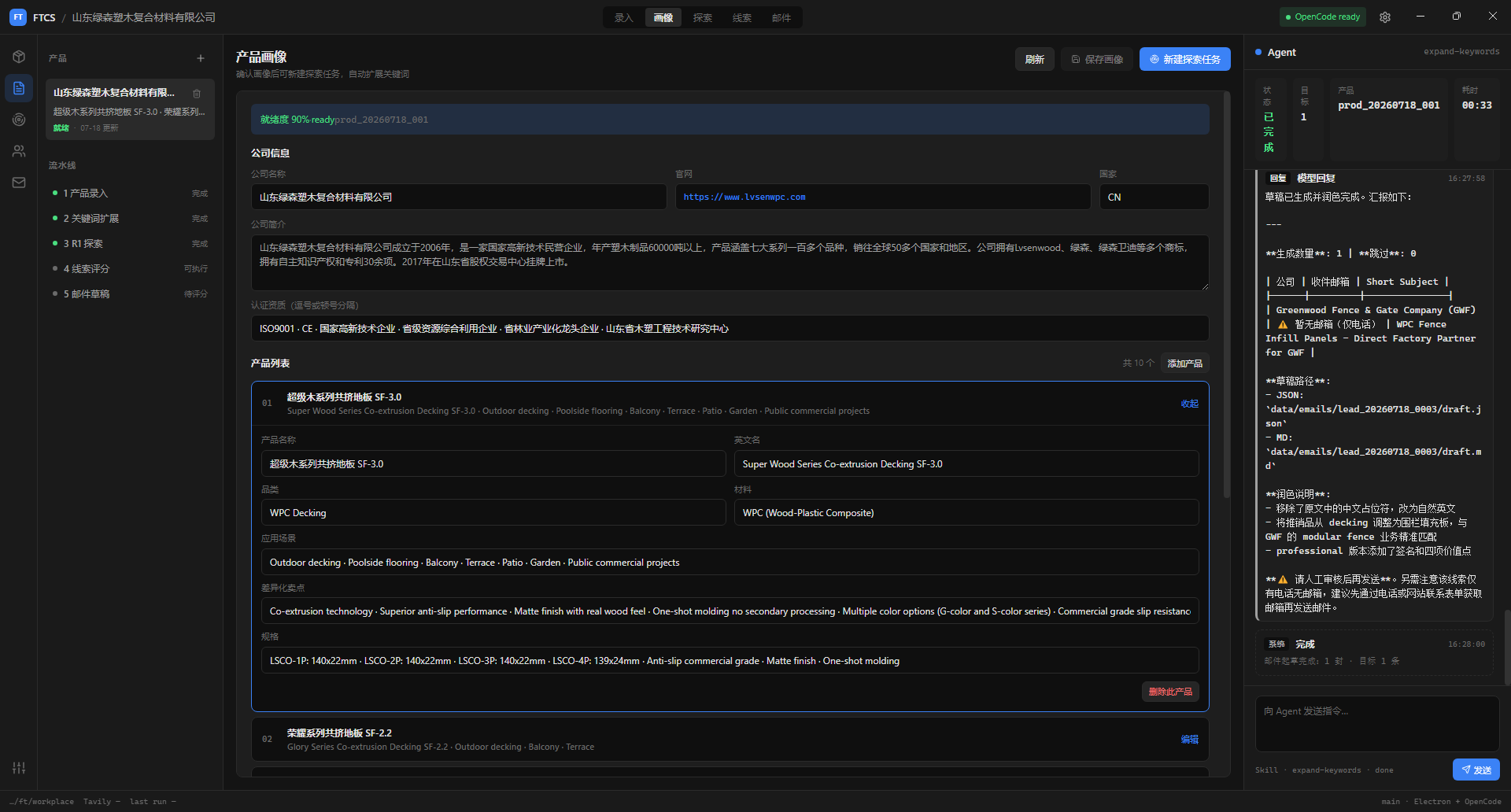Click the 共 10 个 product count
Screen dimensions: 1511x812
tap(1138, 363)
